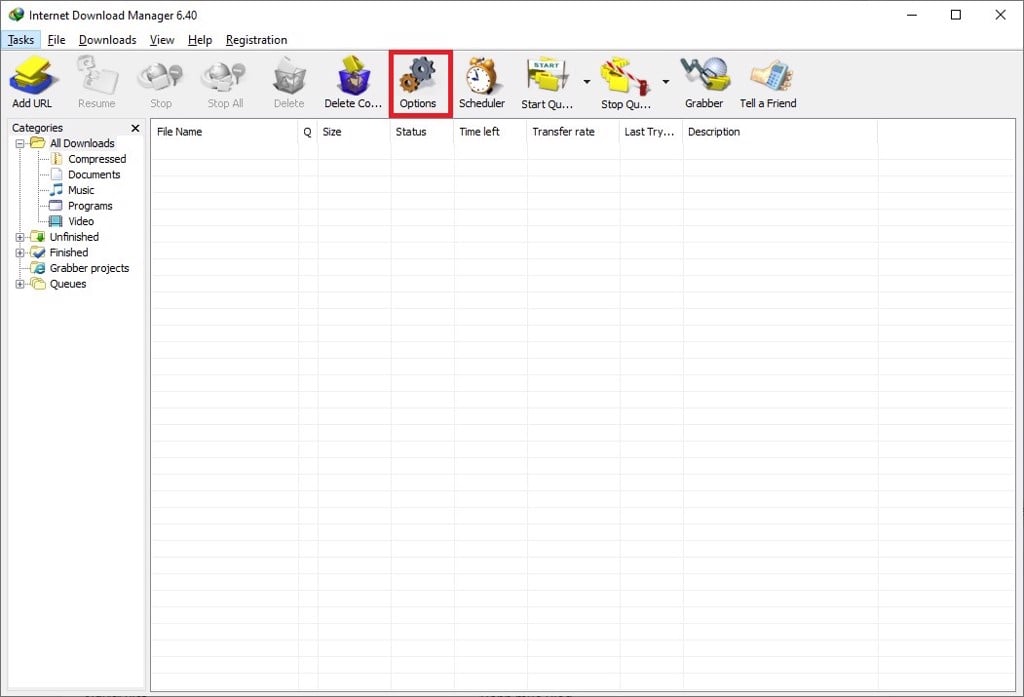Close the Categories panel

135,128
